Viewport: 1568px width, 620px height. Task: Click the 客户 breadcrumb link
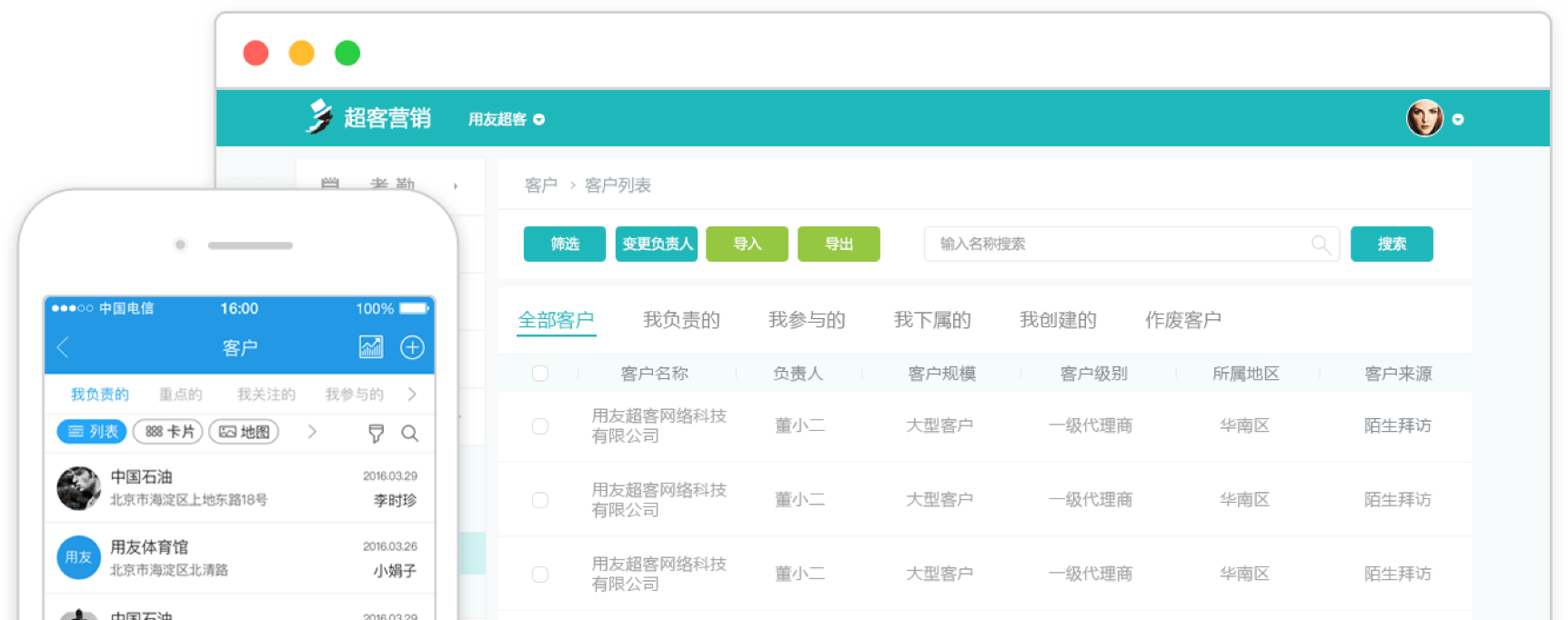click(x=541, y=185)
